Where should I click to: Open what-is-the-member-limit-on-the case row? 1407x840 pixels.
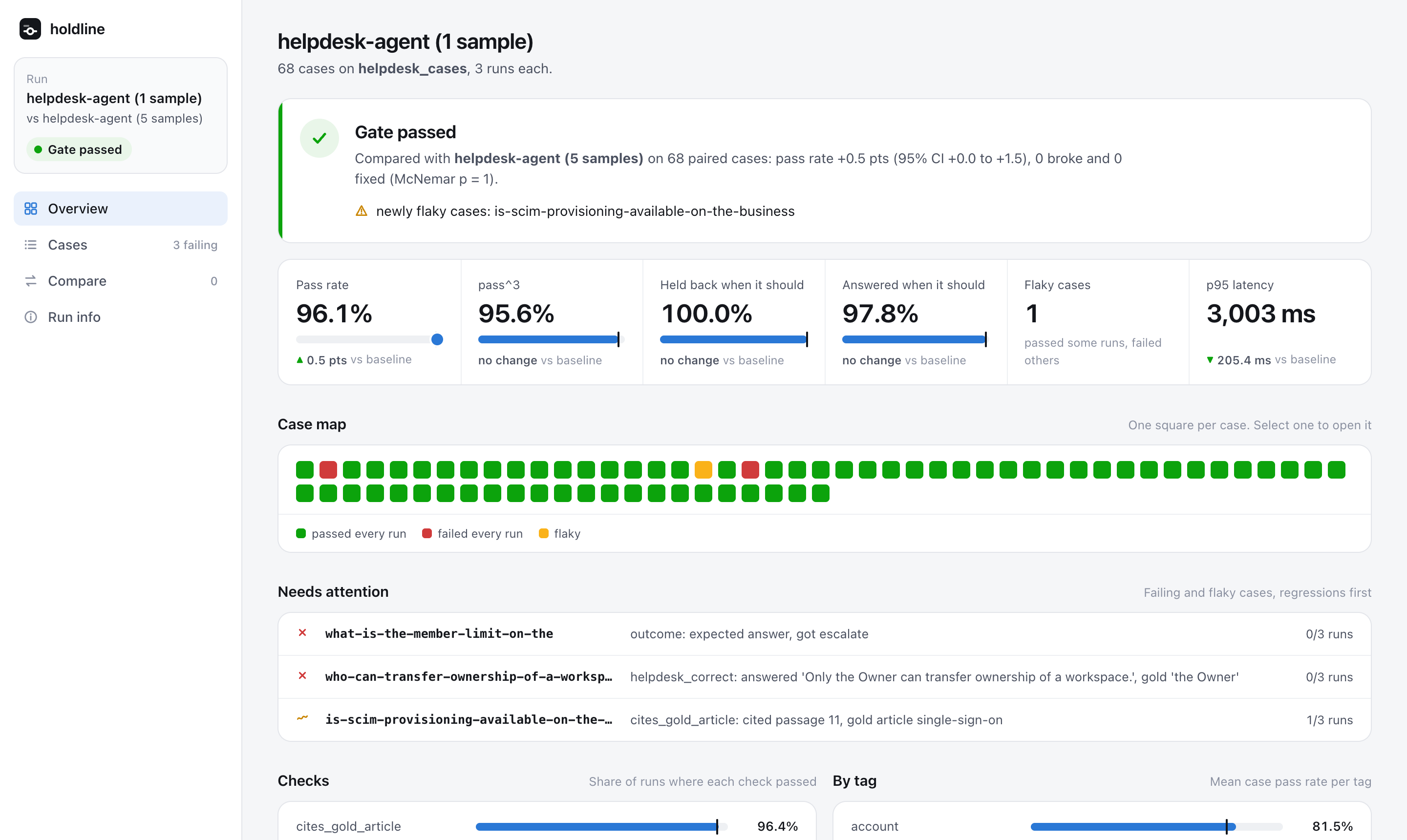[x=824, y=634]
